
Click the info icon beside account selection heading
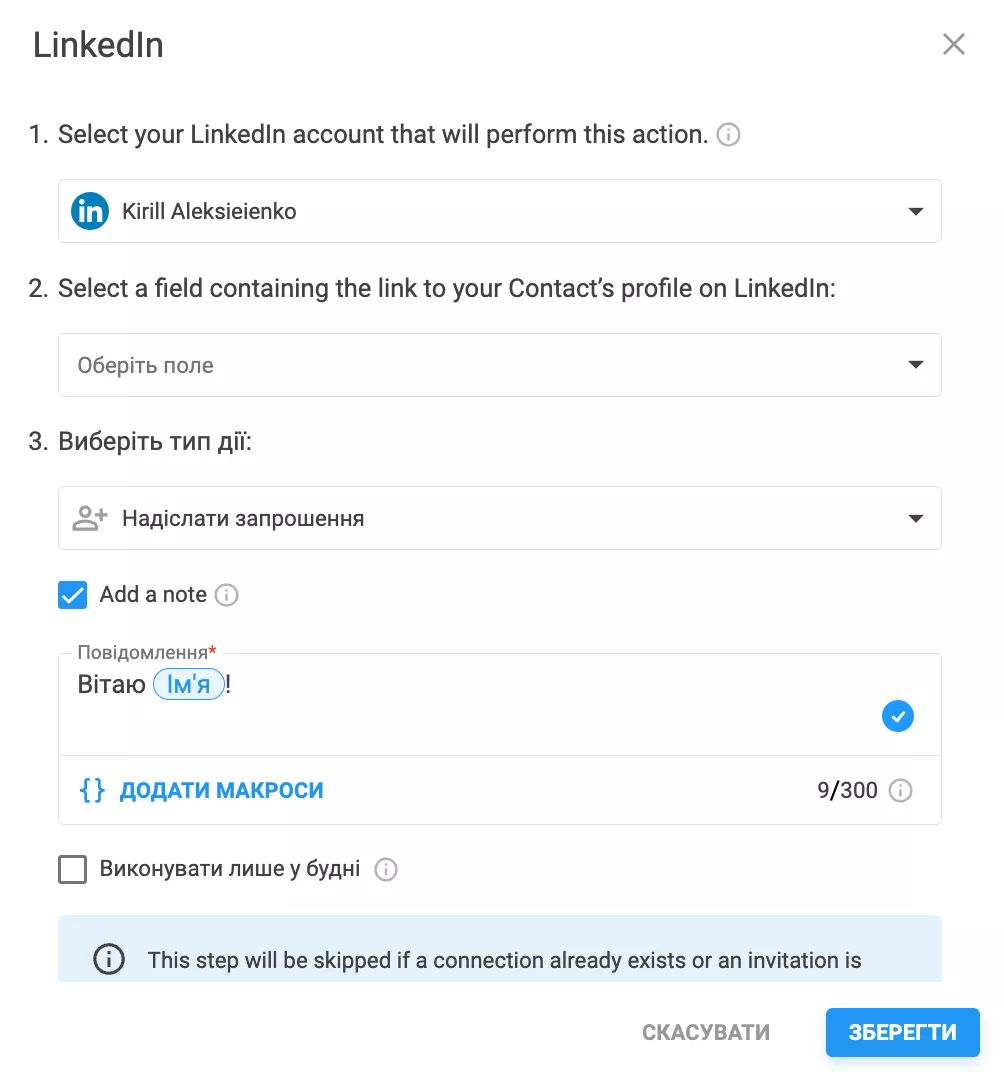point(728,135)
